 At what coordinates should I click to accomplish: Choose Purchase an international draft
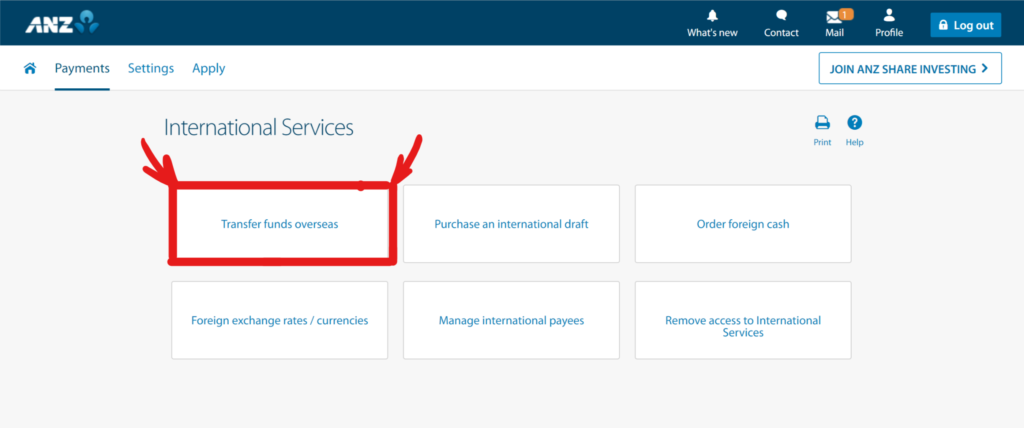[511, 224]
